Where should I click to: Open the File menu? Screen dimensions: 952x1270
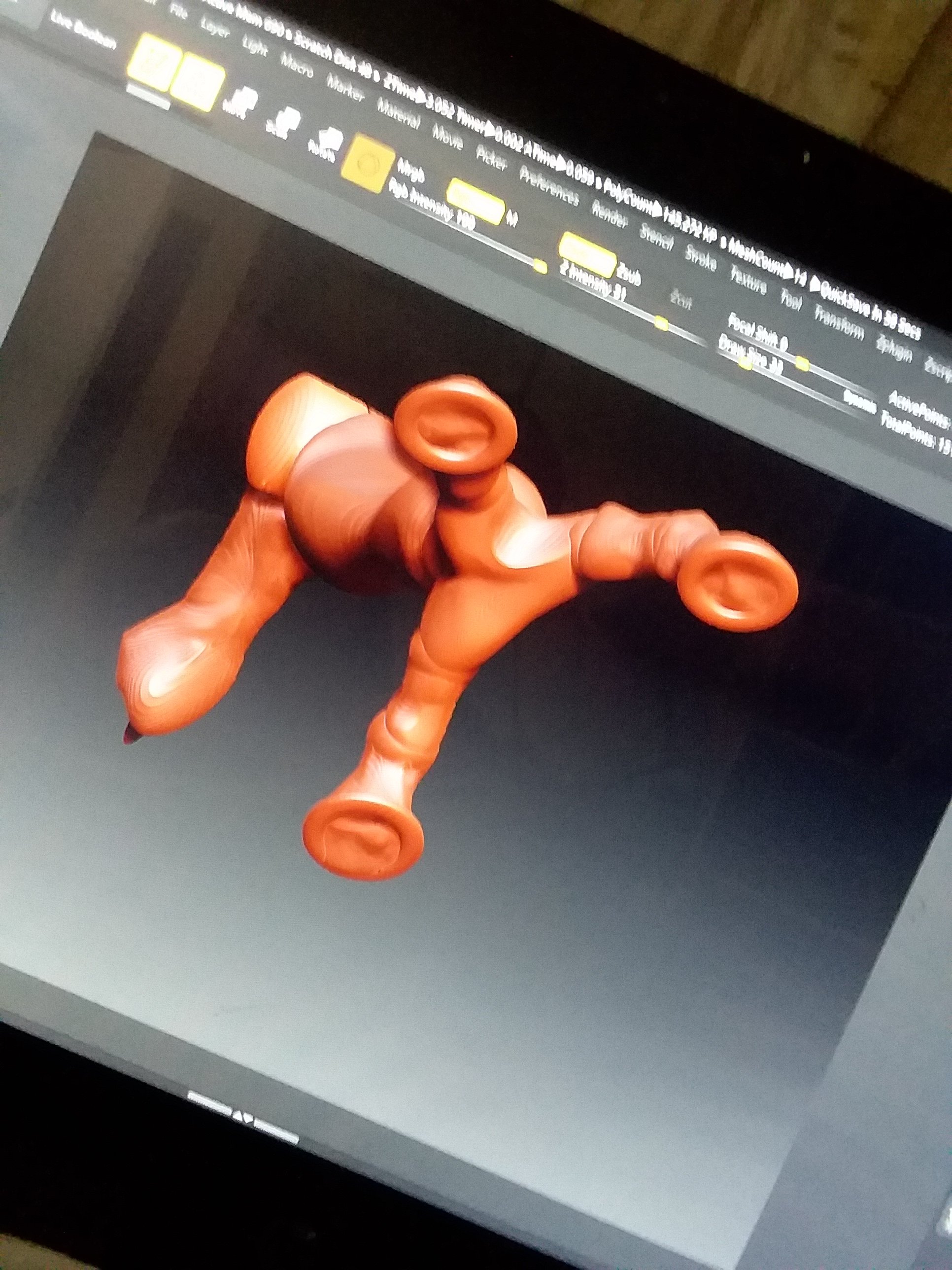coord(179,10)
